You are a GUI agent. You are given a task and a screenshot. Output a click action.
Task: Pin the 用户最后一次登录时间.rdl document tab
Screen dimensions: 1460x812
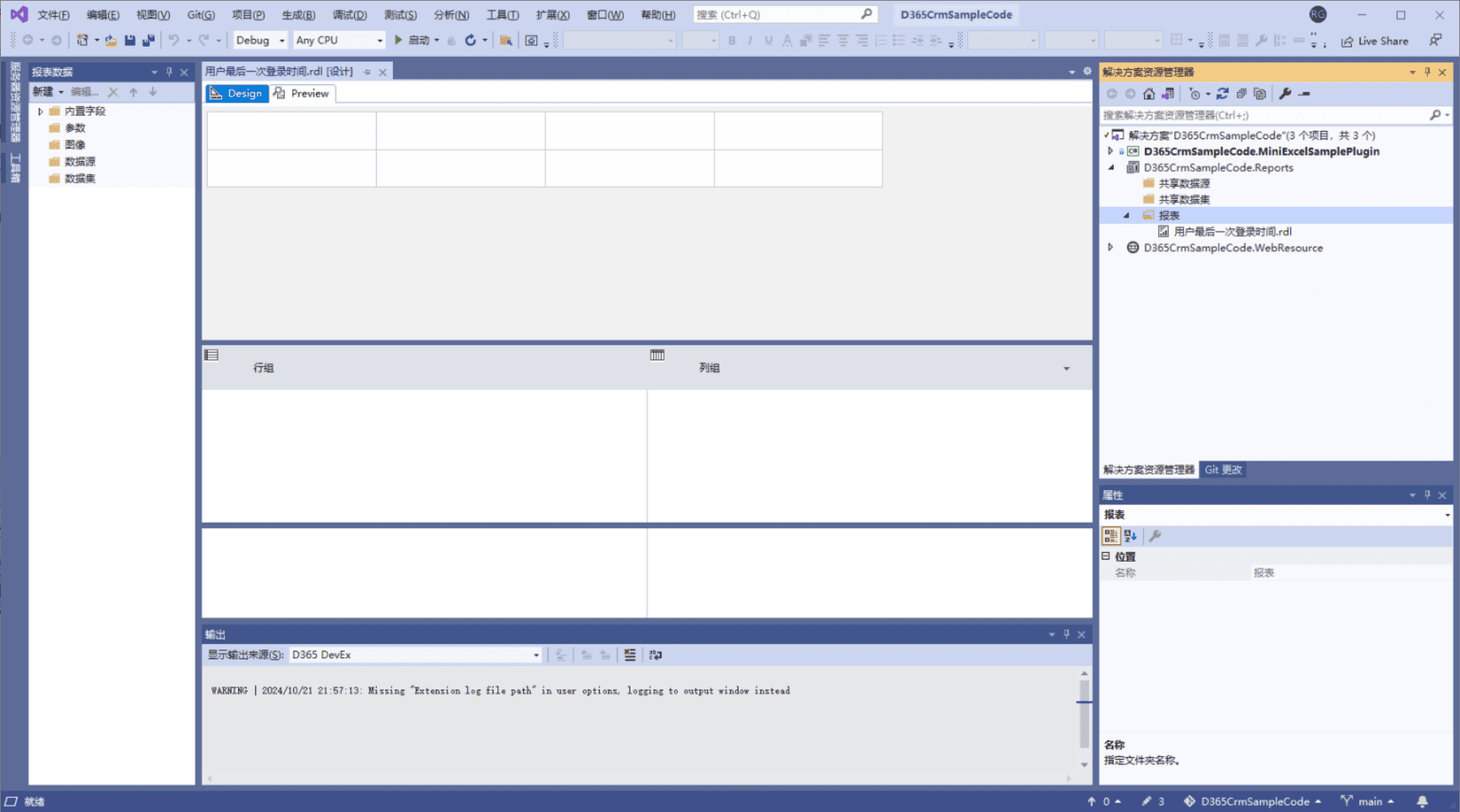367,72
